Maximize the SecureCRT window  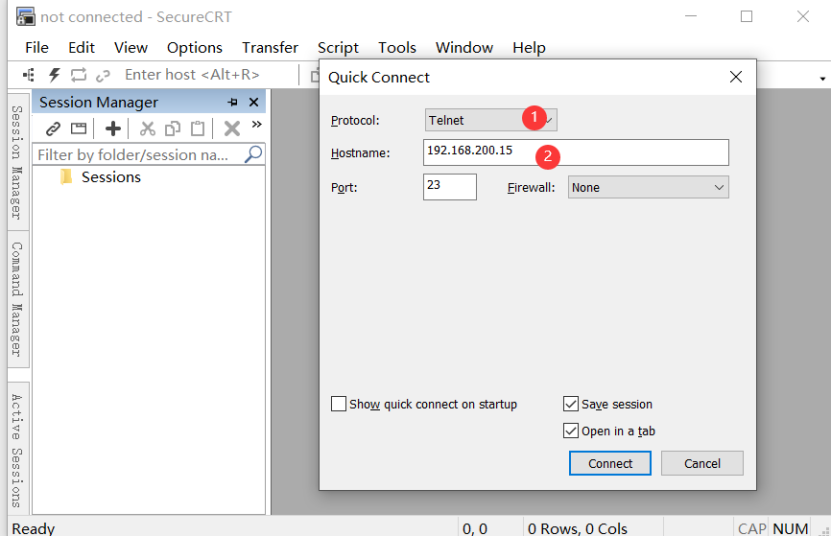(746, 16)
